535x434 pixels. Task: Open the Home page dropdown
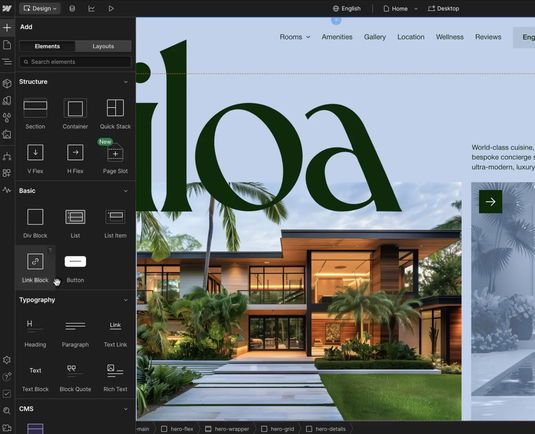400,9
